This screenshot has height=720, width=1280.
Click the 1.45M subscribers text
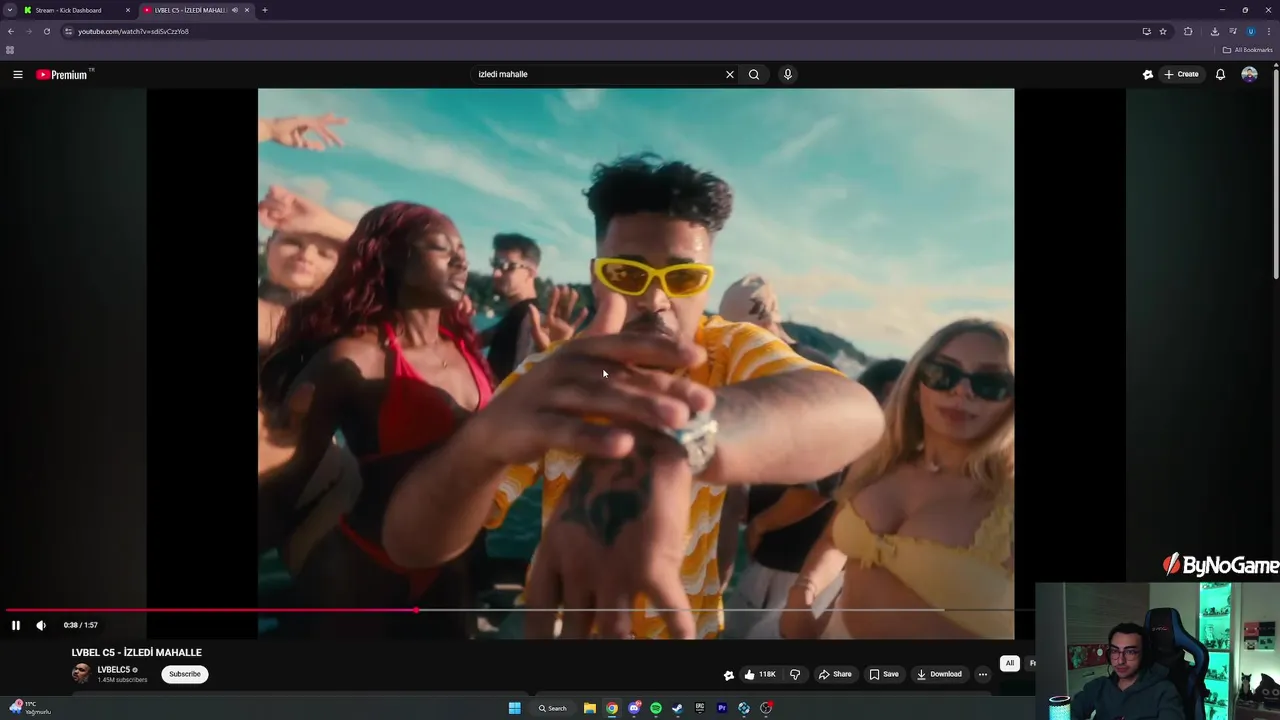(122, 680)
